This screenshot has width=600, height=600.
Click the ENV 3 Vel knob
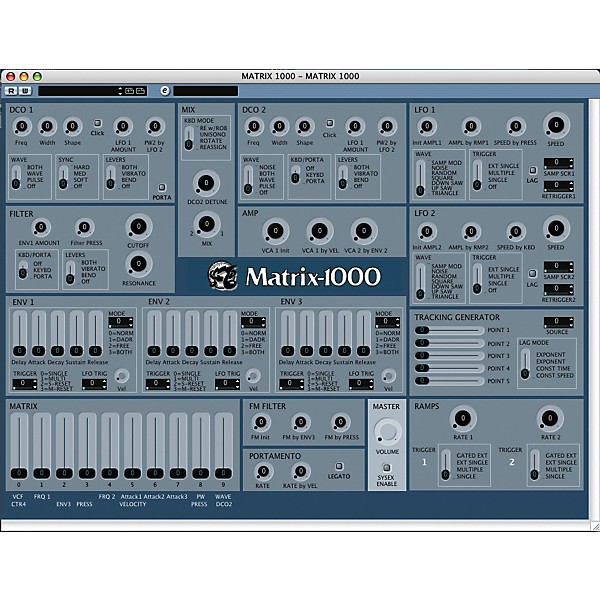pos(389,376)
